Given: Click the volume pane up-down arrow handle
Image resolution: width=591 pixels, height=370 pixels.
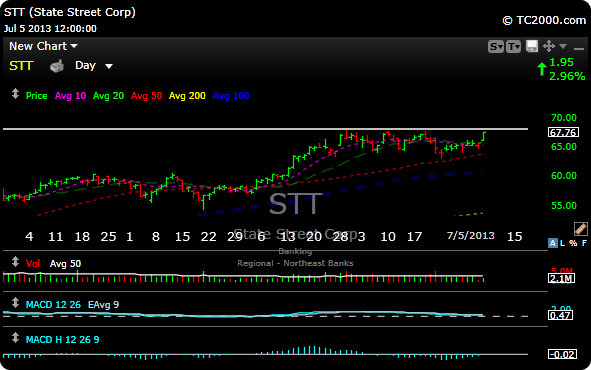Looking at the screenshot, I should [15, 261].
